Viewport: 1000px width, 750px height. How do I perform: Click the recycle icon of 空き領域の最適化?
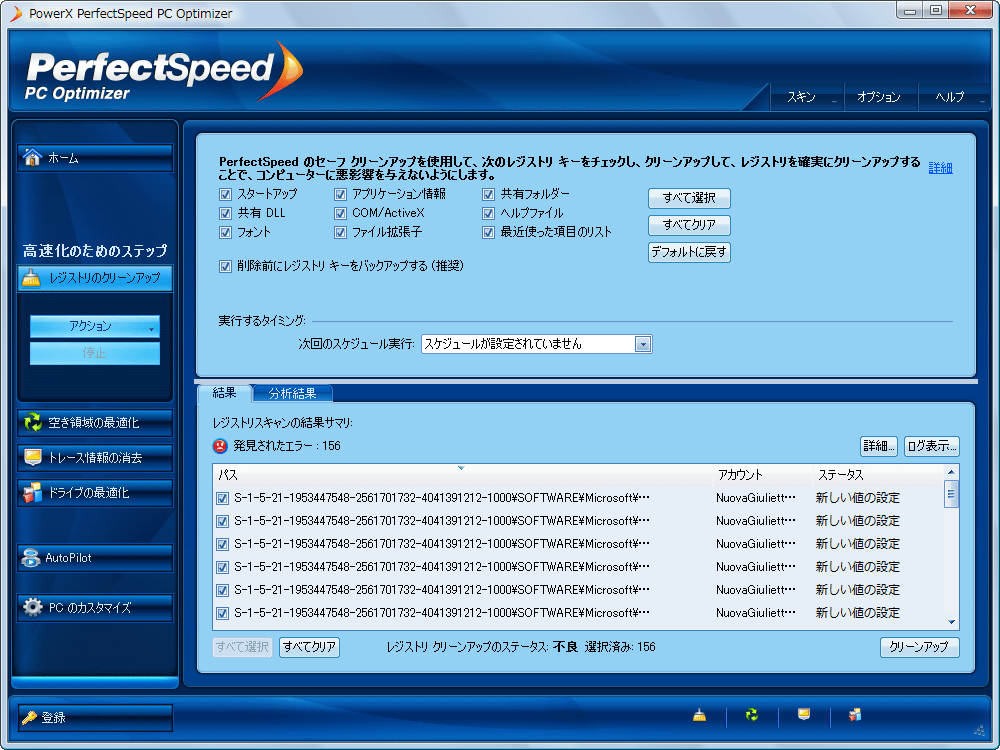click(33, 422)
